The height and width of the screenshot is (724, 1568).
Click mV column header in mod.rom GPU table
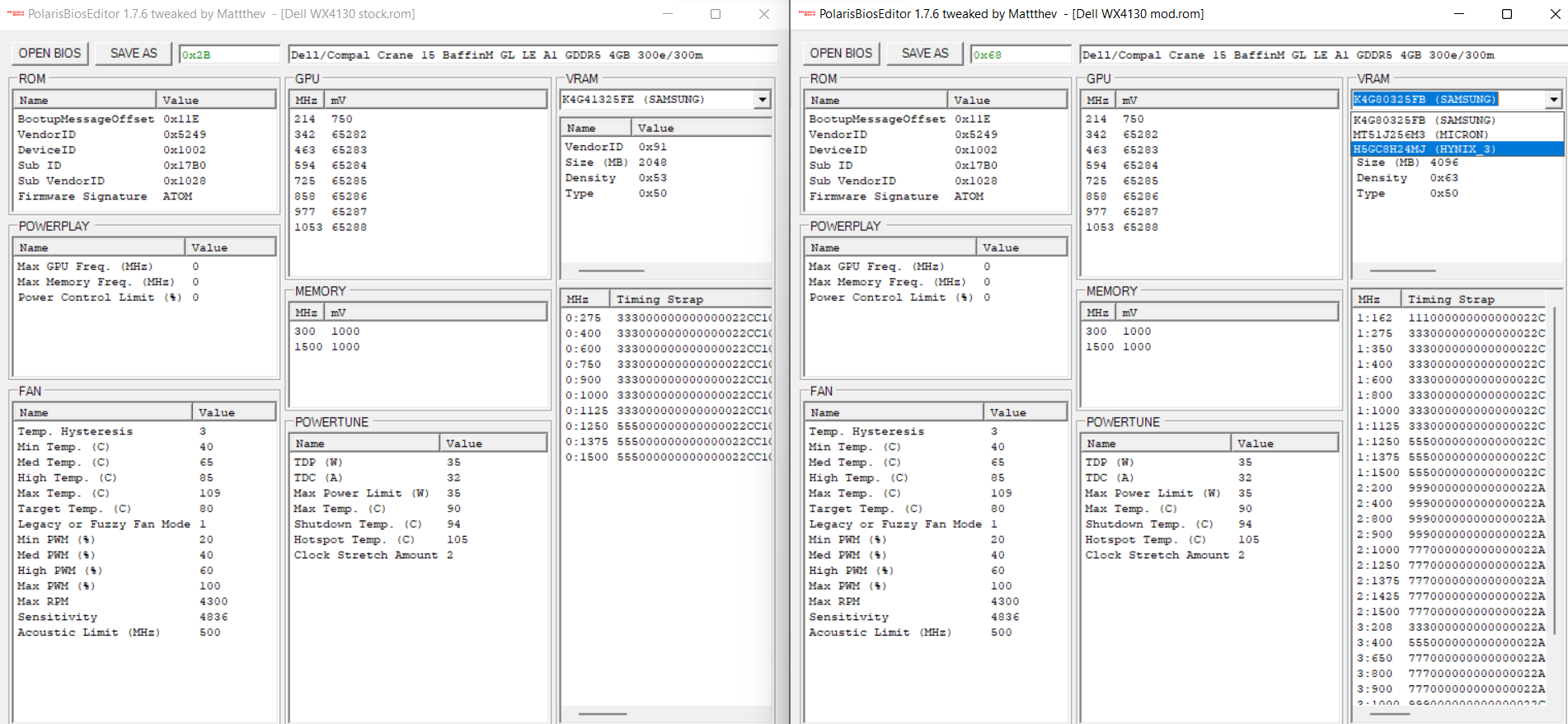[1228, 100]
